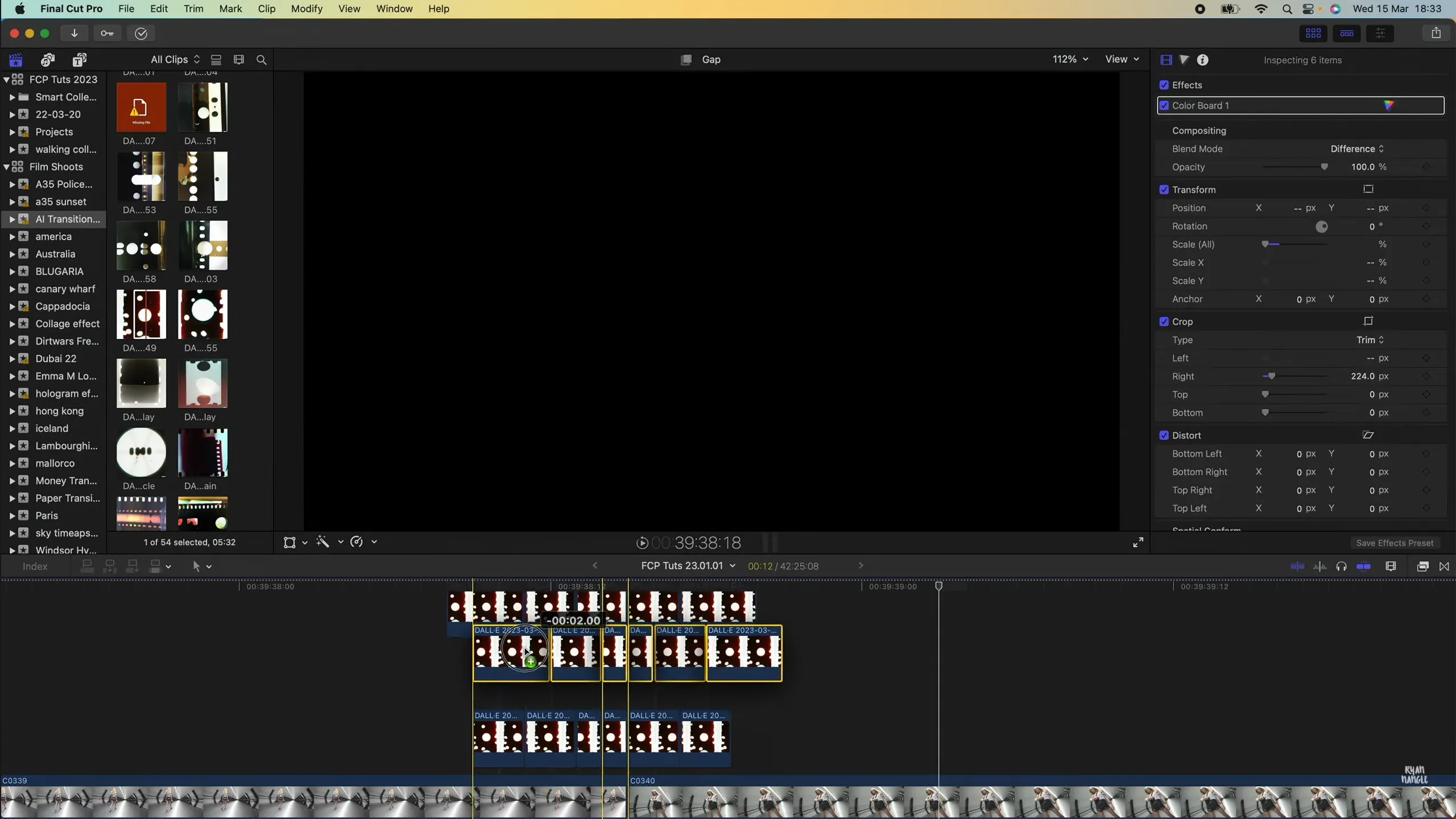Image resolution: width=1456 pixels, height=819 pixels.
Task: Open the Titles and Generators sidebar icon
Action: [x=80, y=60]
